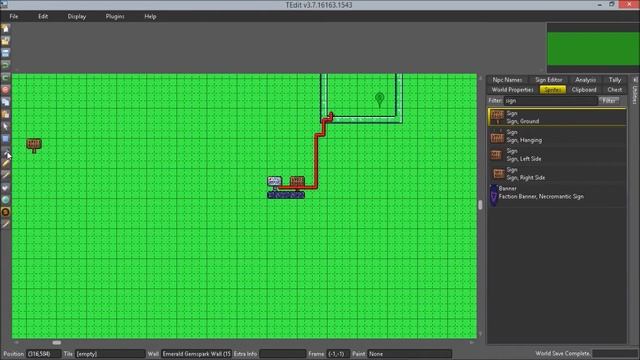Select the 'Sign, Ground' list row
This screenshot has height=360, width=640.
(x=557, y=117)
